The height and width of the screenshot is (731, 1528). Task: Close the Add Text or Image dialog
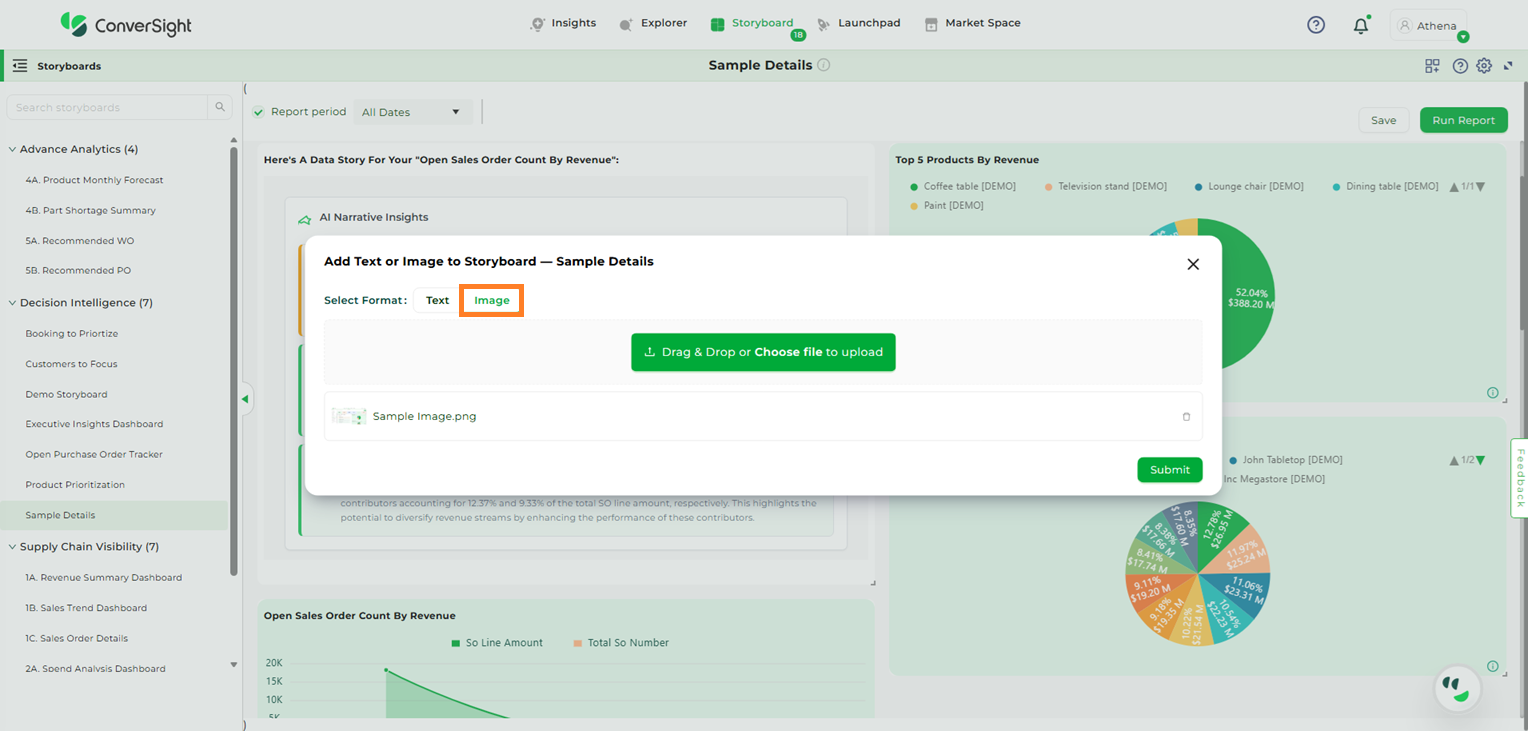1192,264
